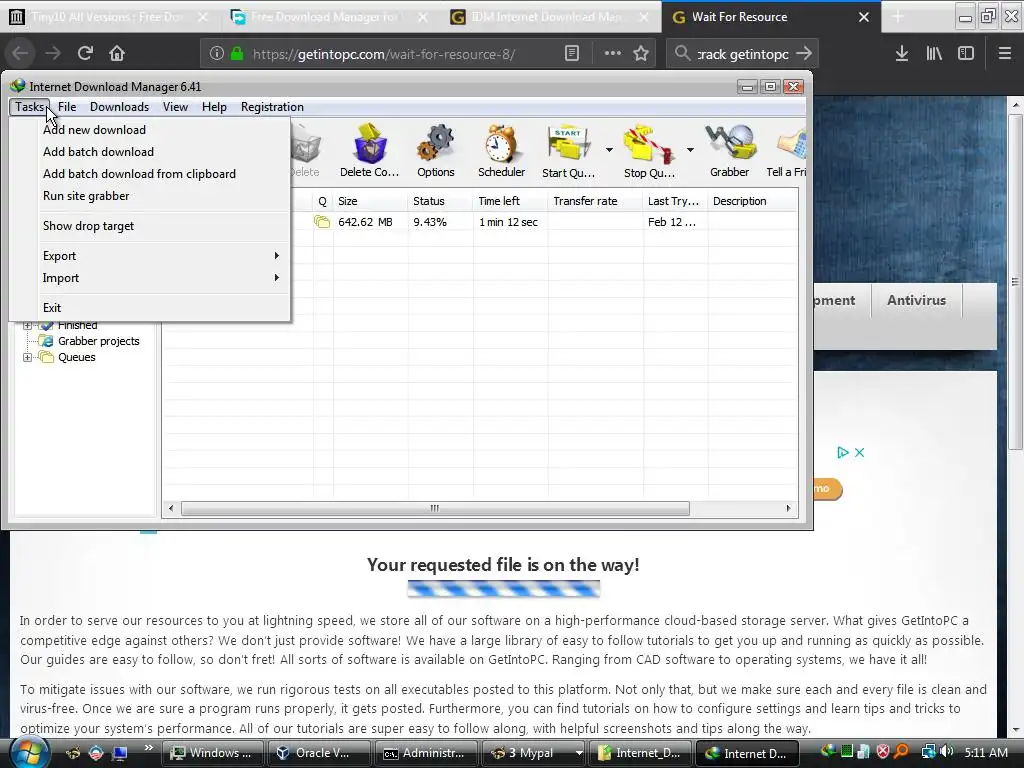Open IDM Options gear icon

436,144
